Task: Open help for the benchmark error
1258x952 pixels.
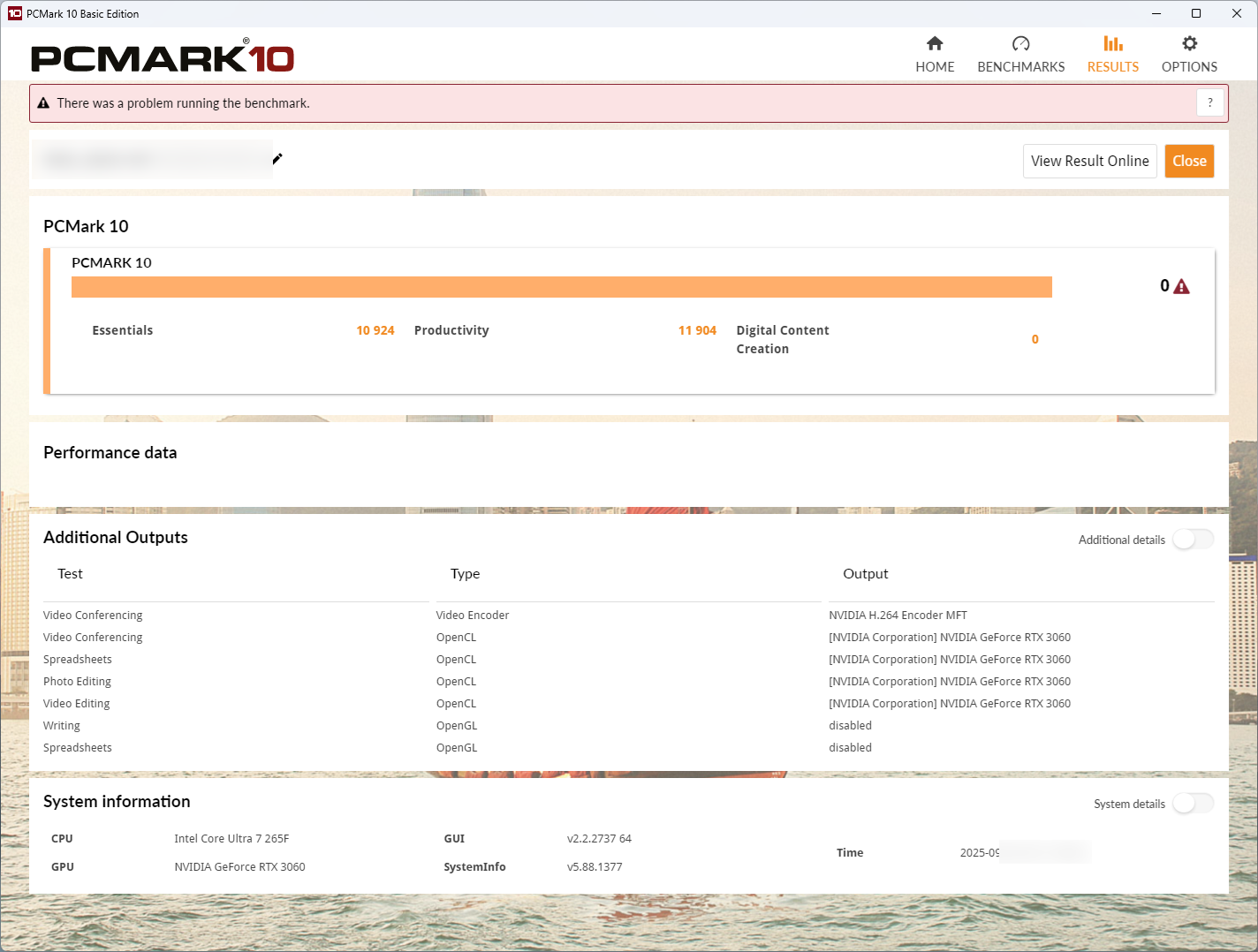Action: point(1210,102)
